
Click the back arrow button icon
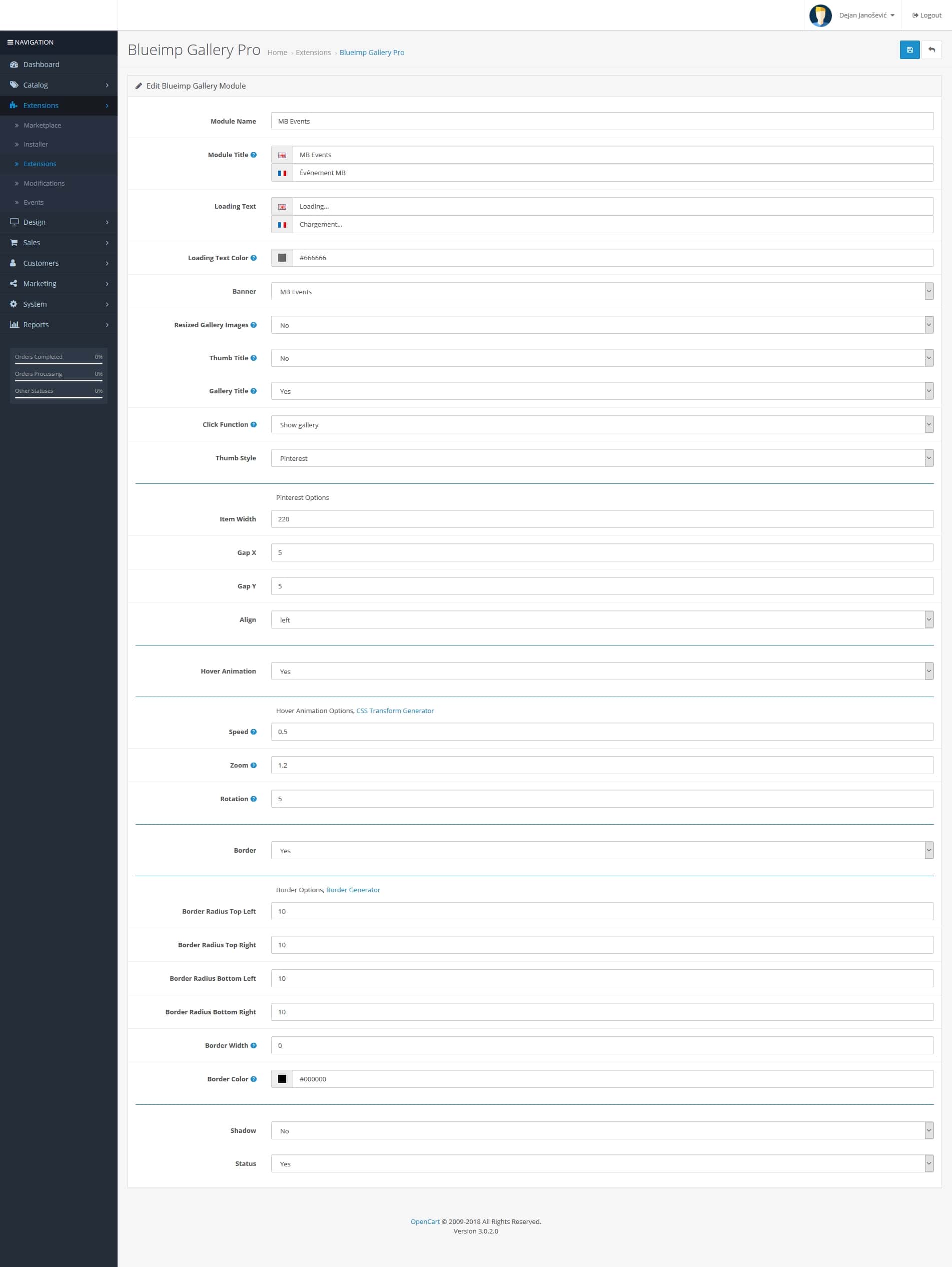(932, 50)
